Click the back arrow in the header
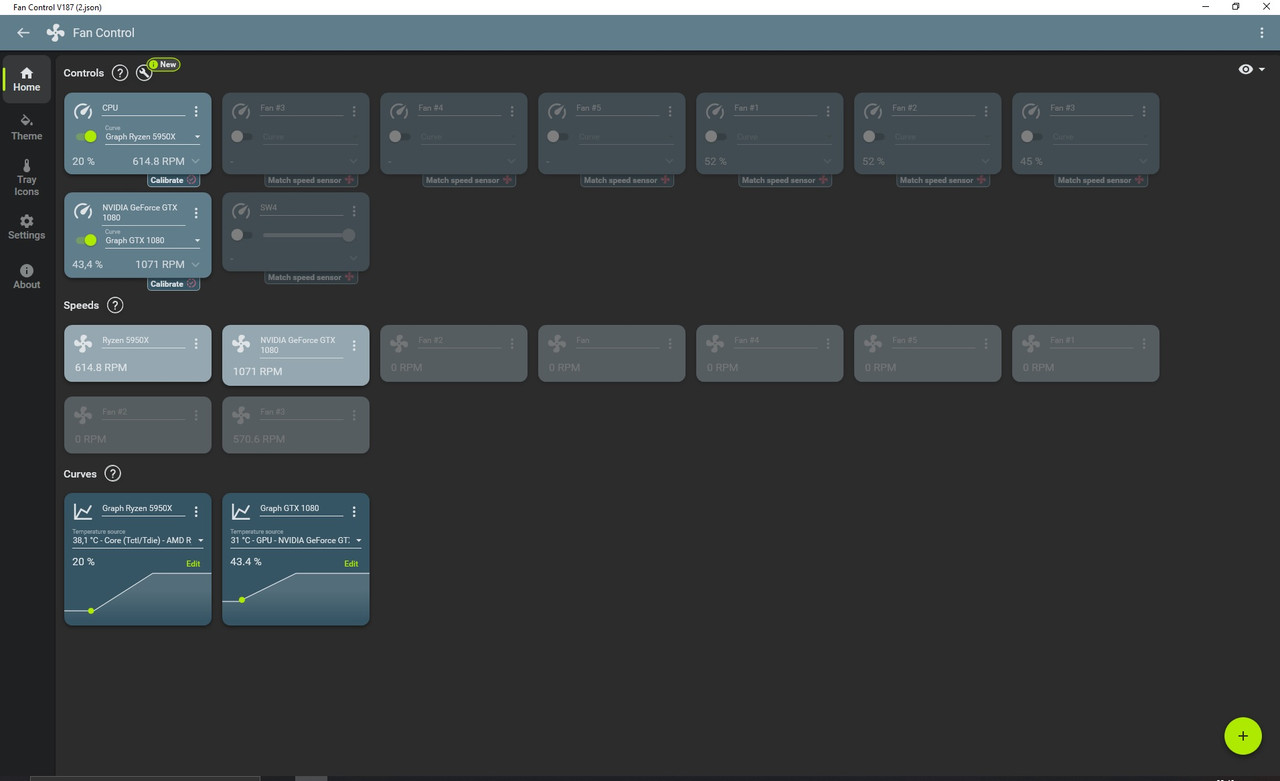The height and width of the screenshot is (781, 1280). click(23, 32)
